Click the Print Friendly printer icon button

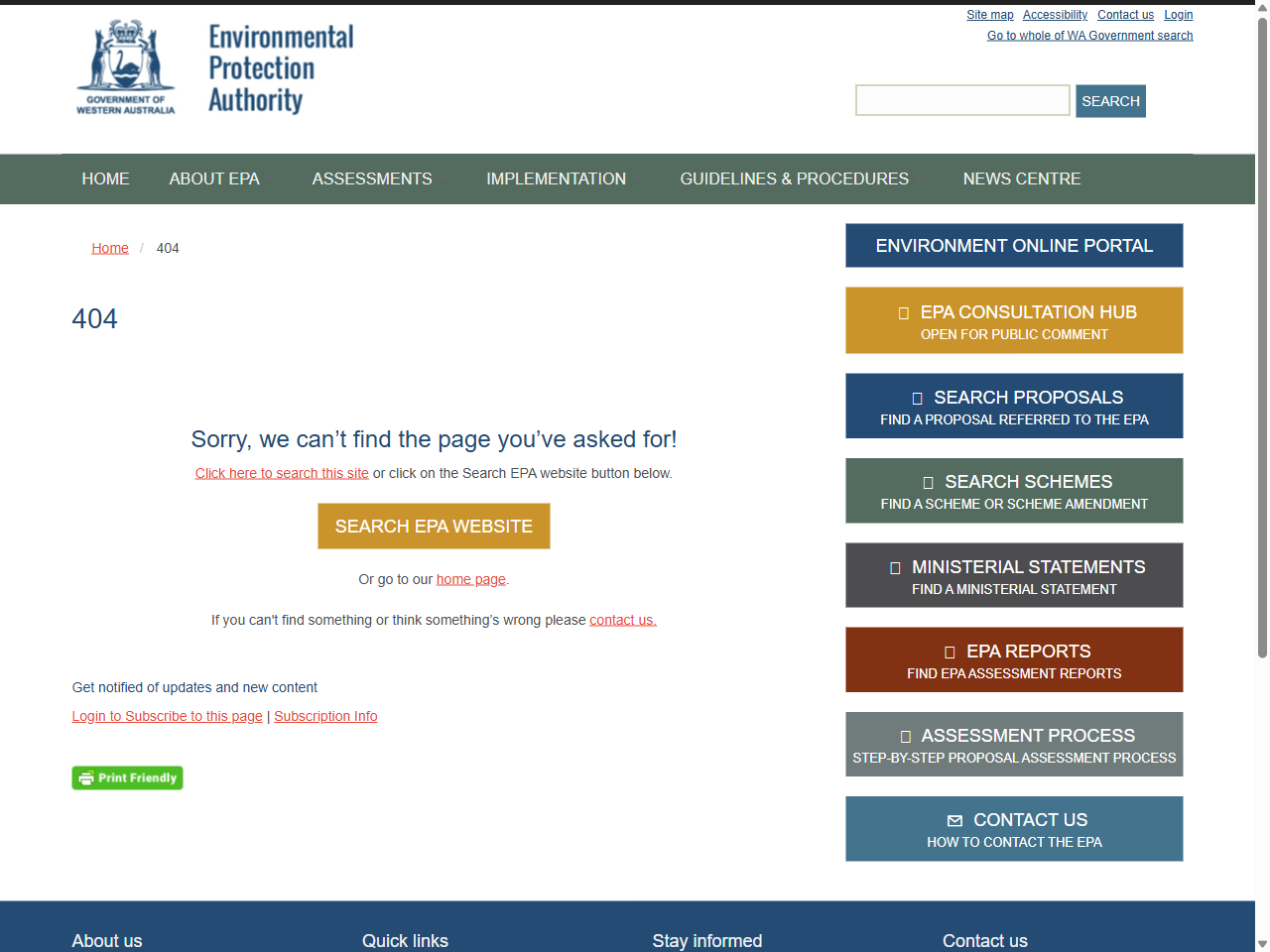point(127,778)
